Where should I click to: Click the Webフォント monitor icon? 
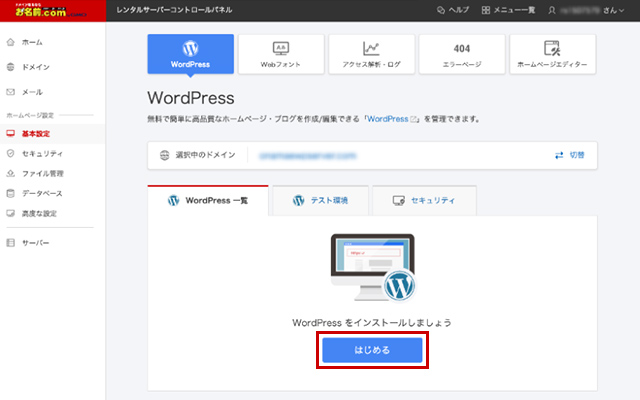(x=281, y=49)
